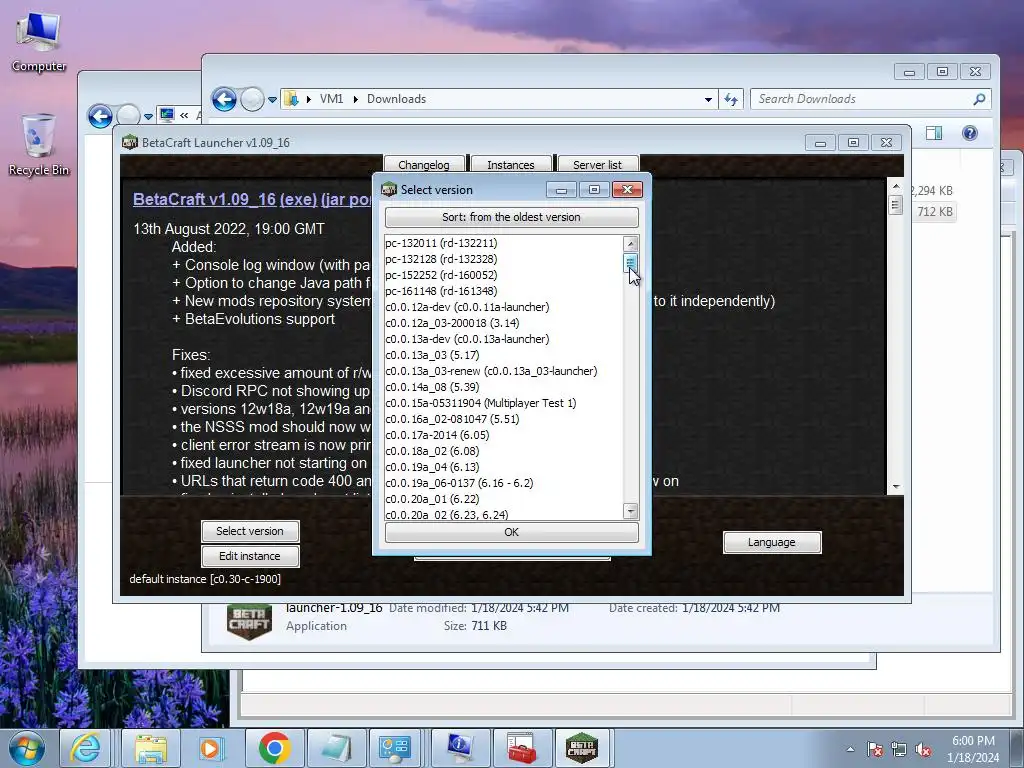Click muted volume tray icon
Viewport: 1024px width, 768px height.
[923, 749]
